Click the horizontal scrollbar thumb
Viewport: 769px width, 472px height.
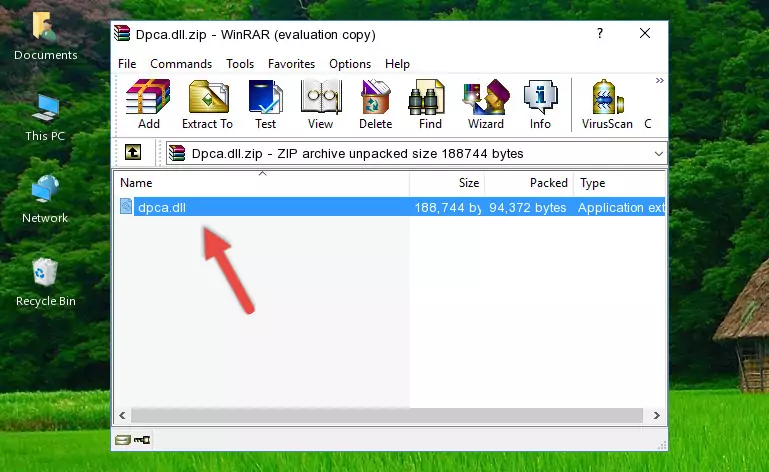point(387,416)
